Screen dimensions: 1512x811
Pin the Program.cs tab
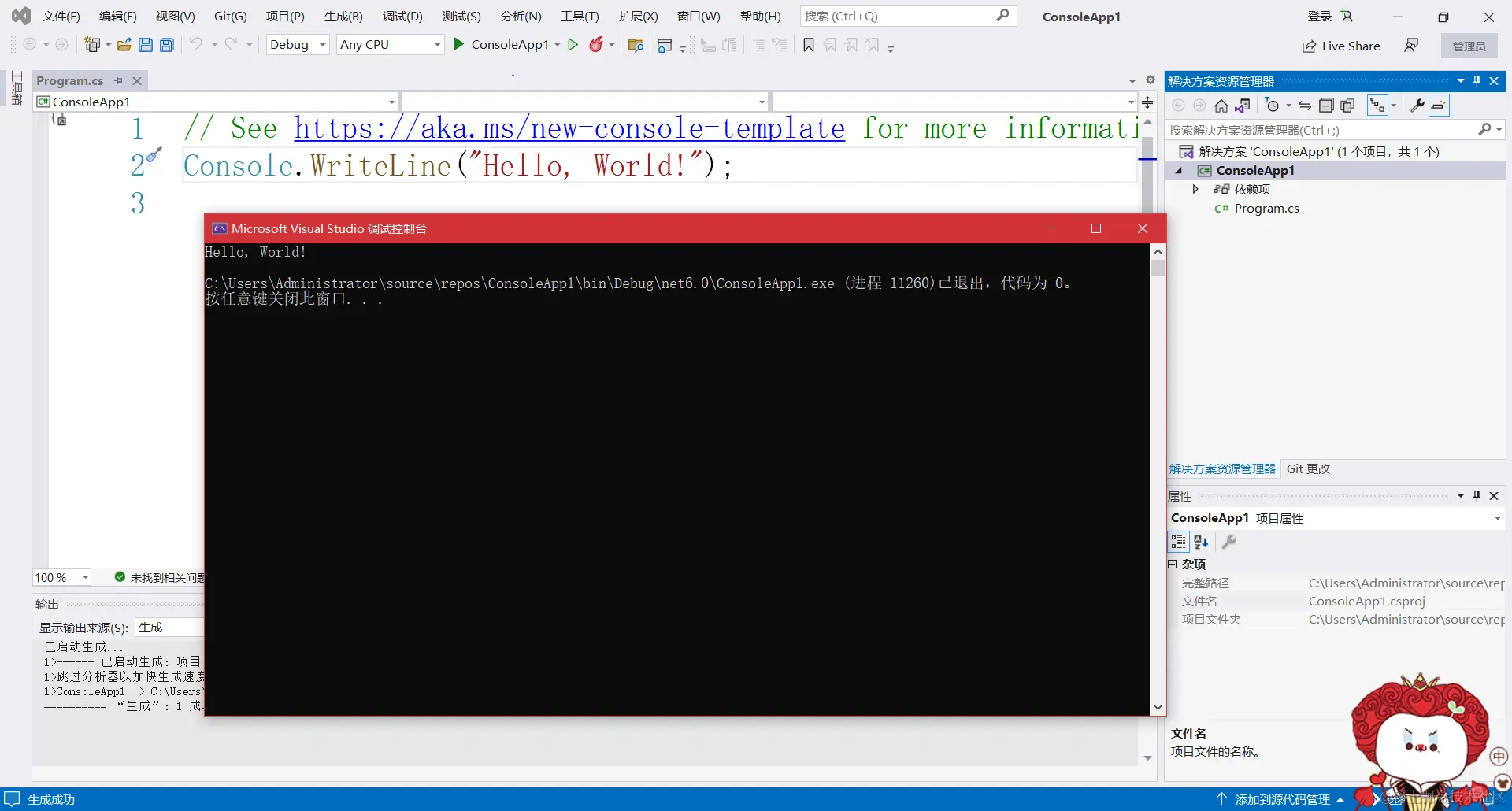[x=119, y=80]
